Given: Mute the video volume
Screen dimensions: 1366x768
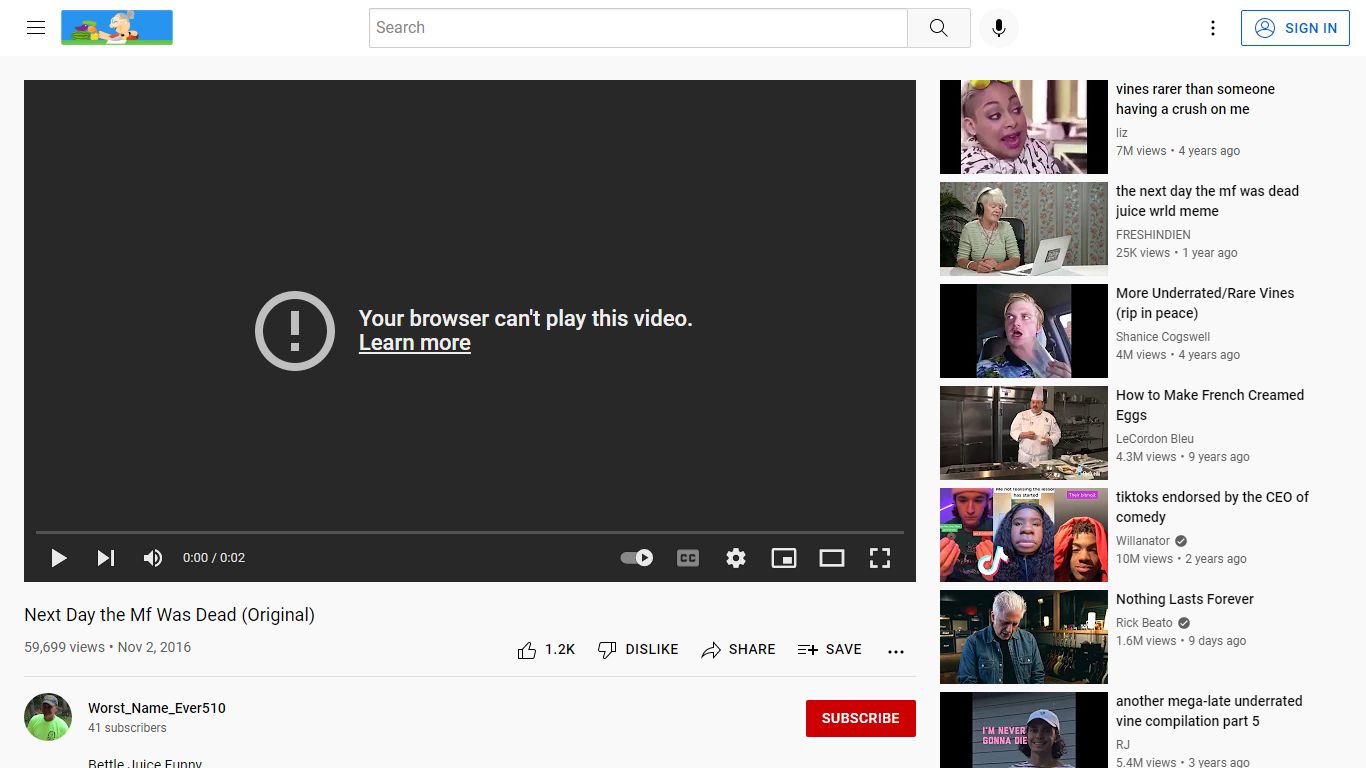Looking at the screenshot, I should pyautogui.click(x=153, y=558).
